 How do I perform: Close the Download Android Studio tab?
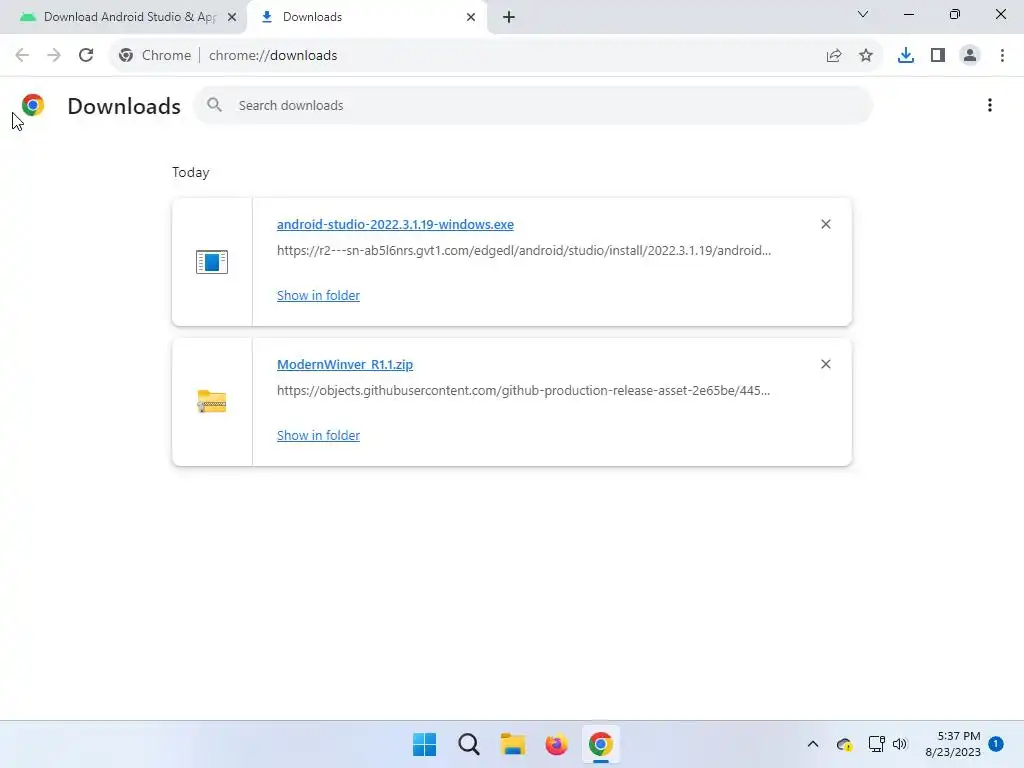[232, 17]
